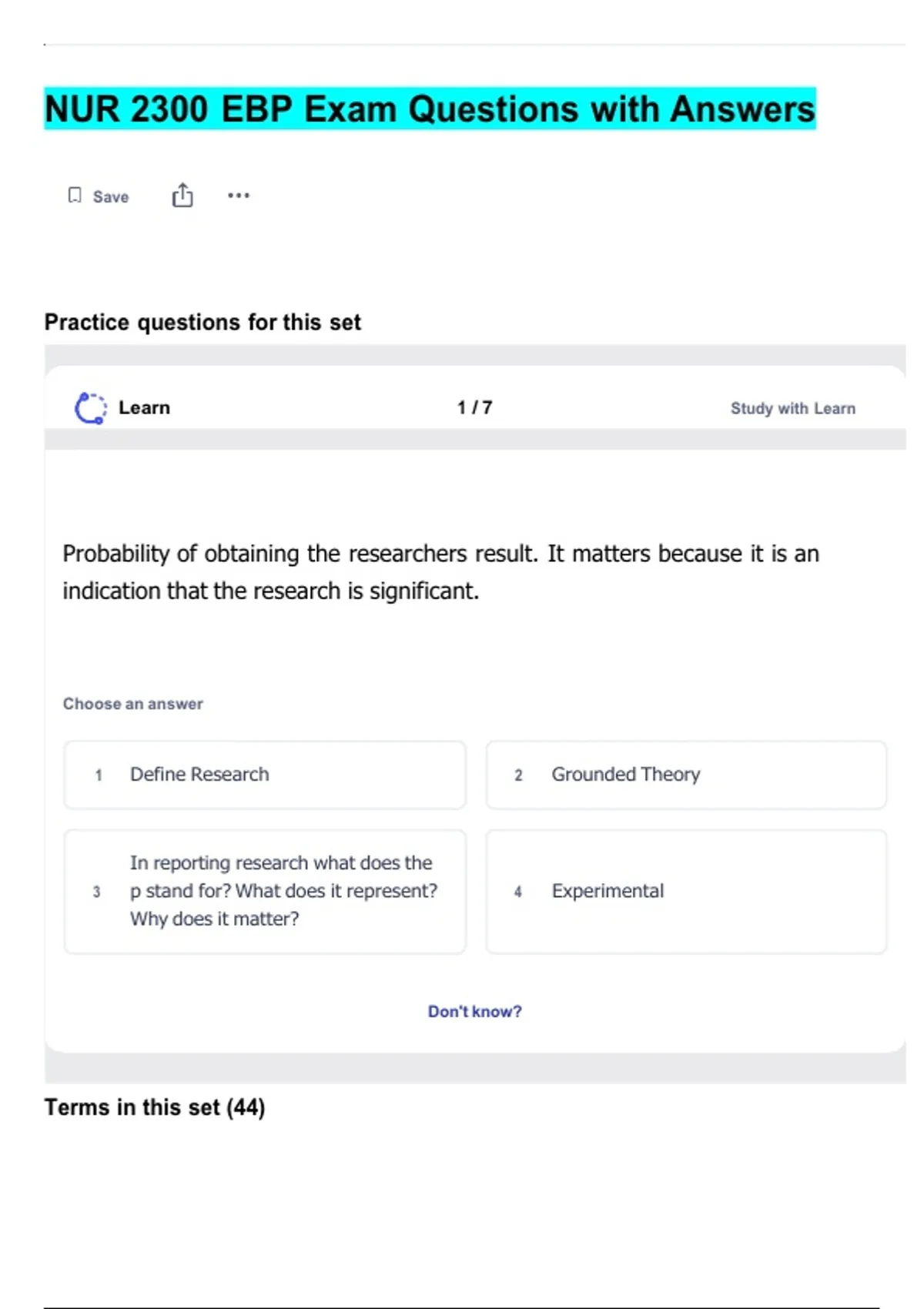The image size is (924, 1309).
Task: Select answer 2 Grounded Theory
Action: pyautogui.click(x=685, y=775)
